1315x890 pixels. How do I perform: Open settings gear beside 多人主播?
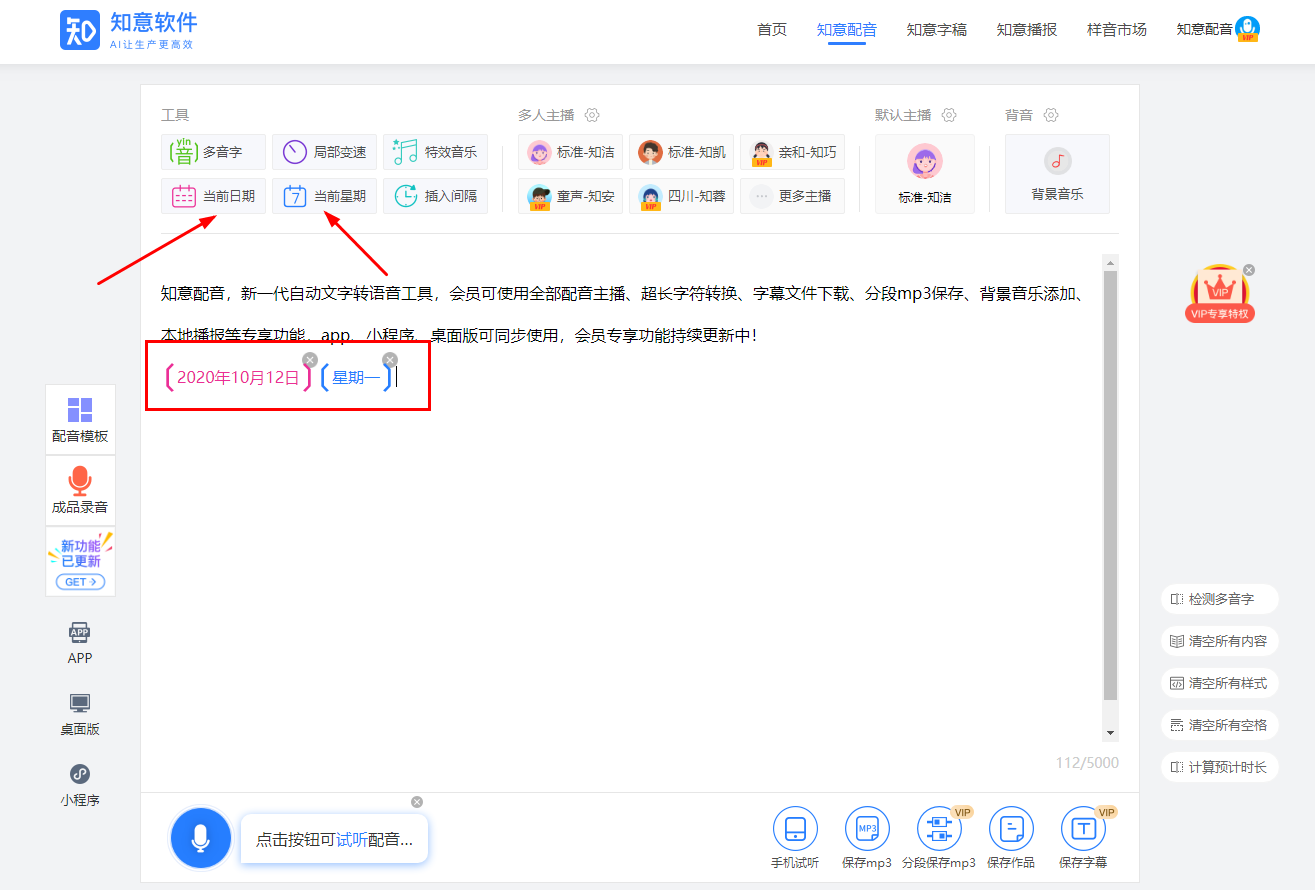pos(591,115)
